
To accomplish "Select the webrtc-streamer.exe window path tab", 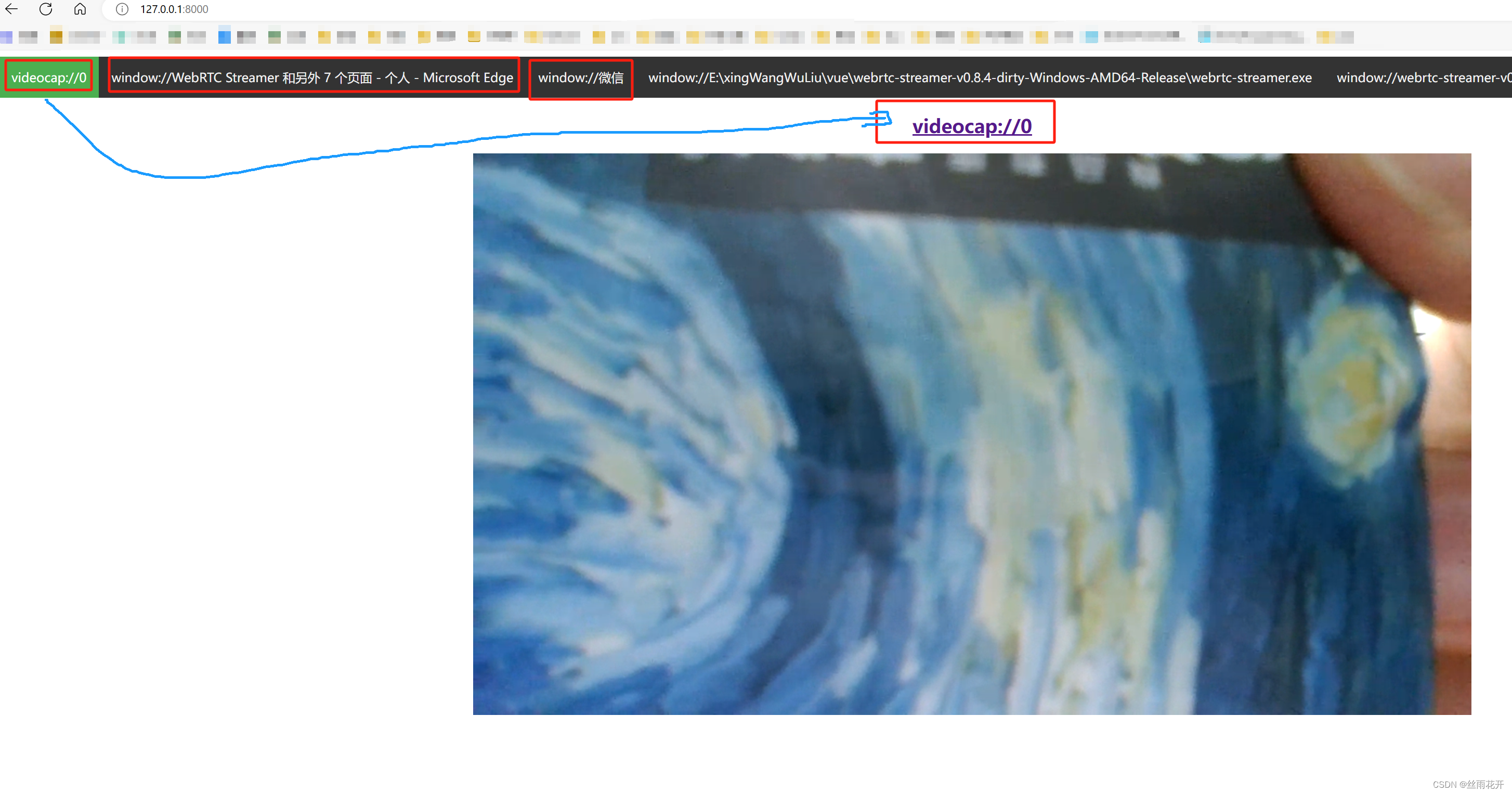I will (980, 77).
